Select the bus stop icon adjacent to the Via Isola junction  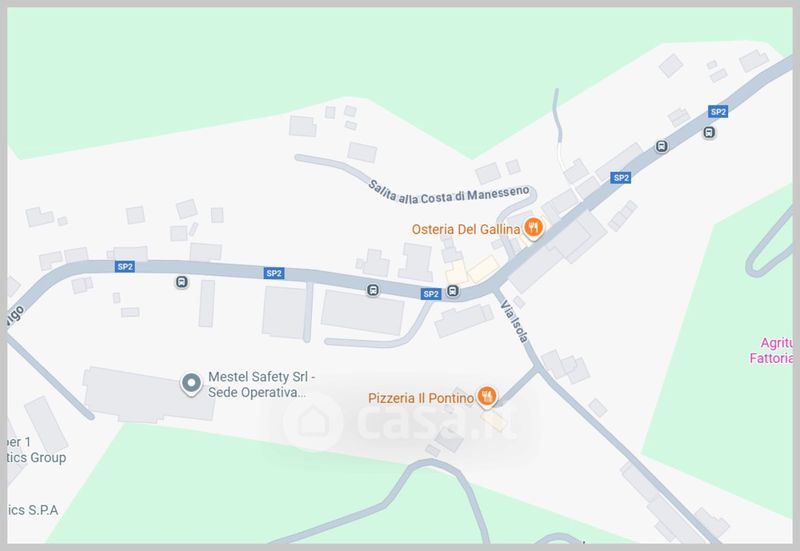coord(453,291)
